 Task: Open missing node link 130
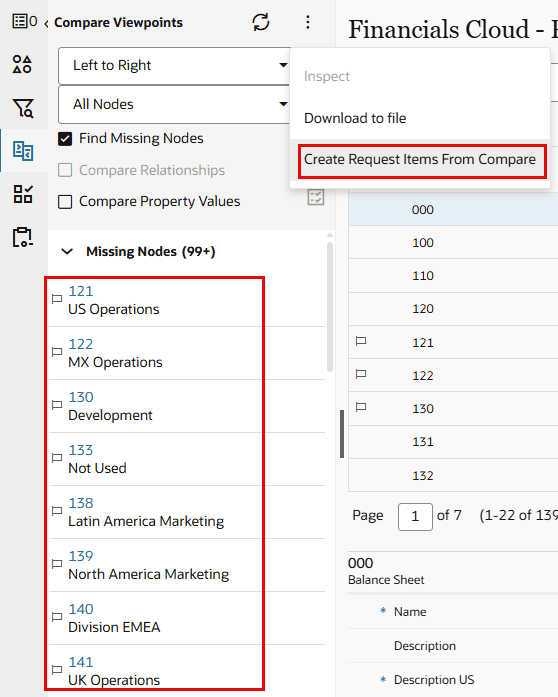tap(80, 397)
